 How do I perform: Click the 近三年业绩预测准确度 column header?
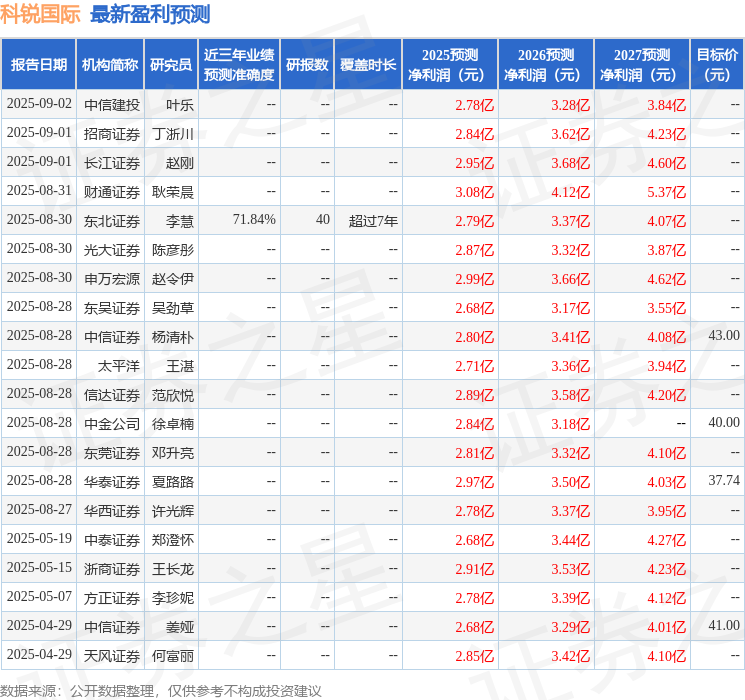coord(239,65)
